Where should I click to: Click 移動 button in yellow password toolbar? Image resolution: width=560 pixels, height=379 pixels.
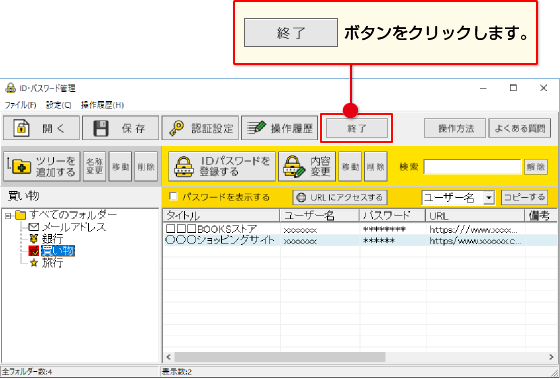point(350,166)
